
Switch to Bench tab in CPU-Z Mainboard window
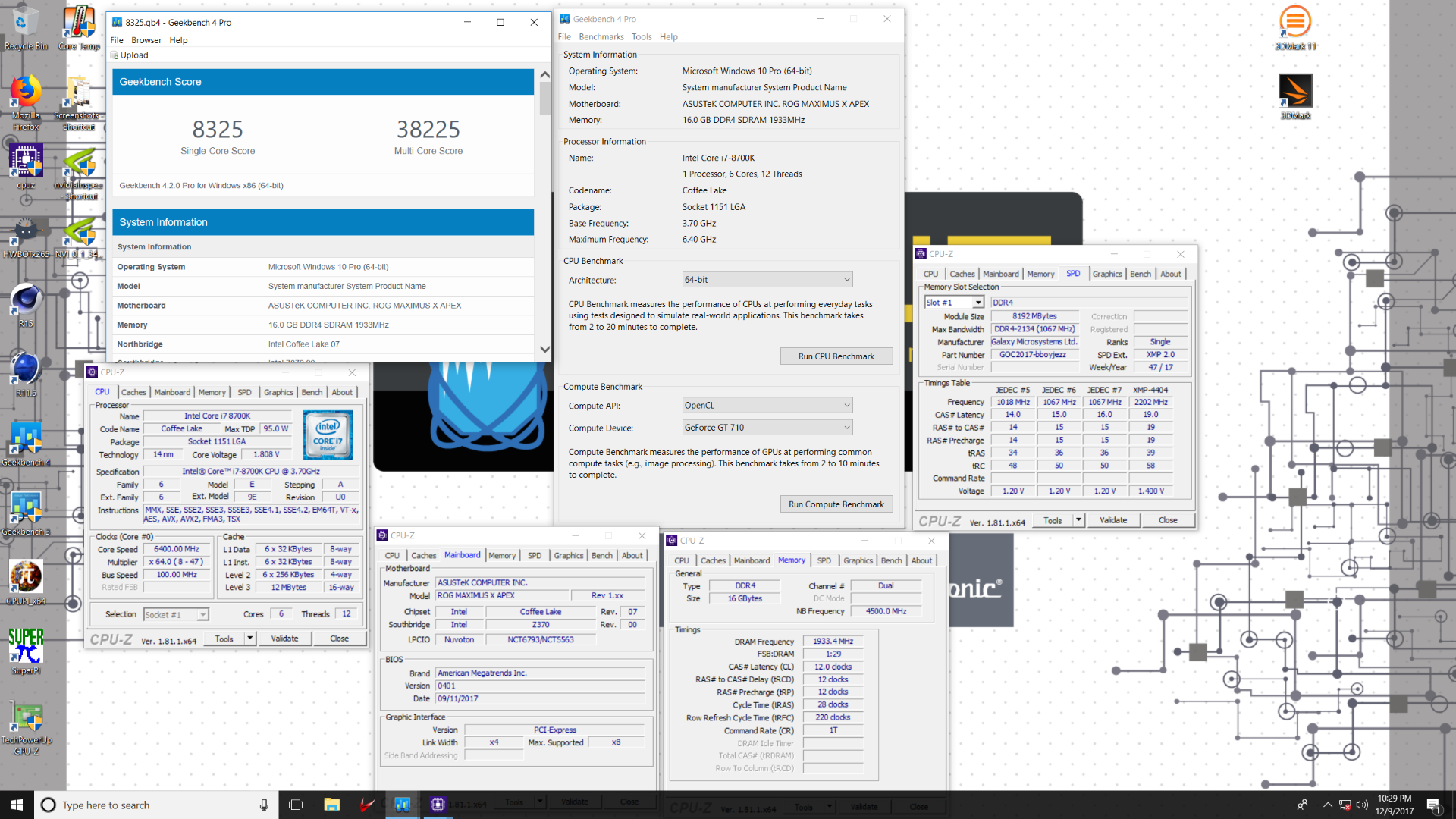[x=602, y=556]
